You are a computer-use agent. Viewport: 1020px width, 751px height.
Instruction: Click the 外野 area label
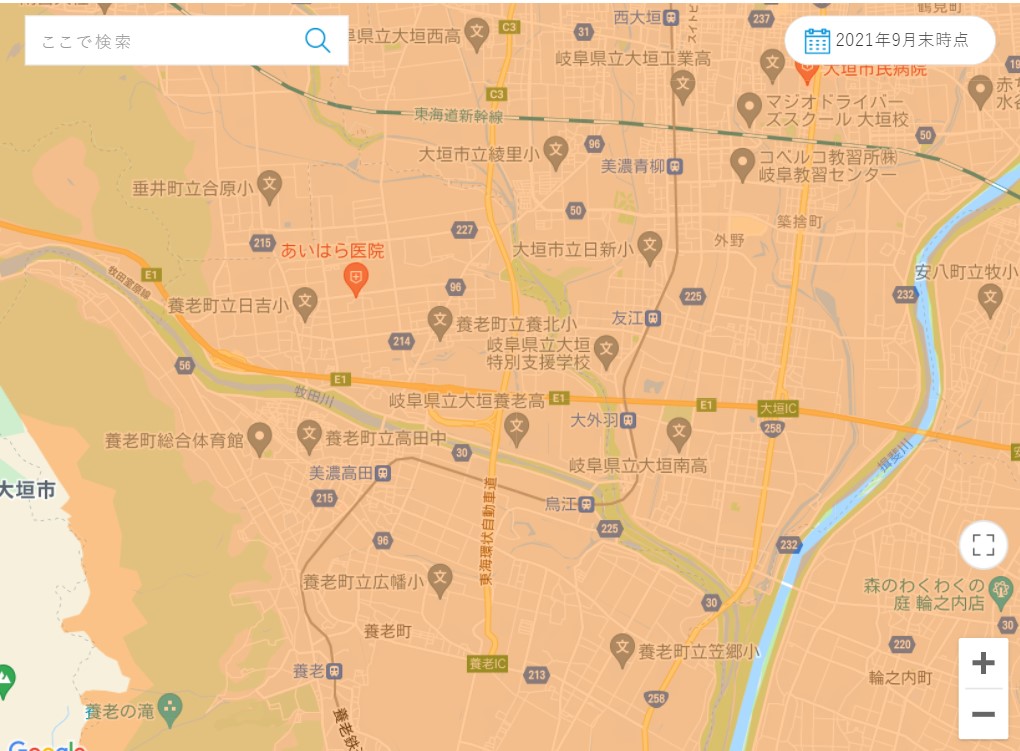[x=729, y=240]
